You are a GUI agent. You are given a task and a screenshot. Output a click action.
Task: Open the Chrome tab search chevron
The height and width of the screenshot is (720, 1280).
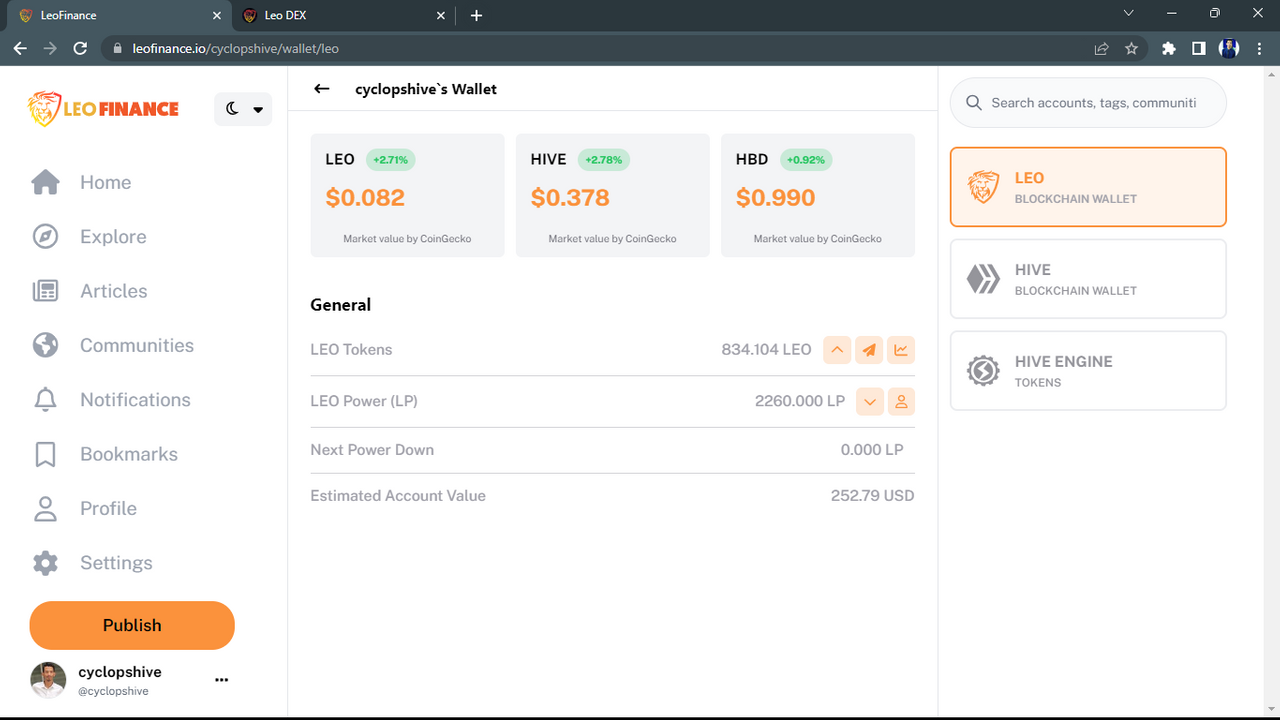point(1129,14)
